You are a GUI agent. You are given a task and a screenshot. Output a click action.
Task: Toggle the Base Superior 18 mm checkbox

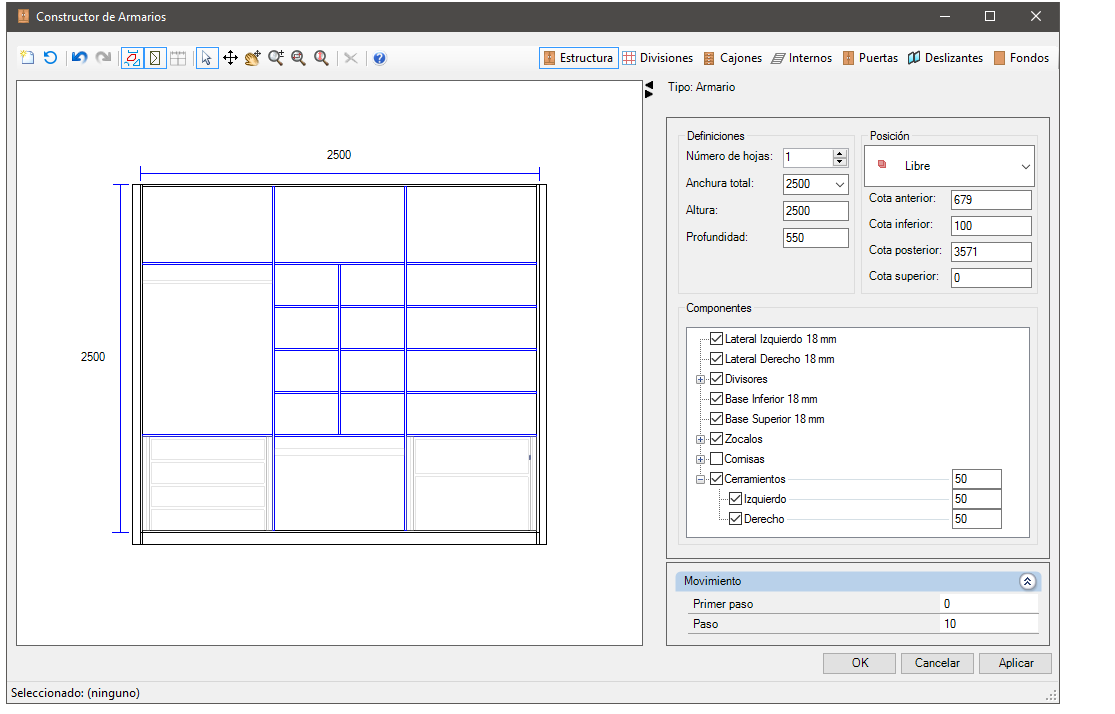click(716, 419)
